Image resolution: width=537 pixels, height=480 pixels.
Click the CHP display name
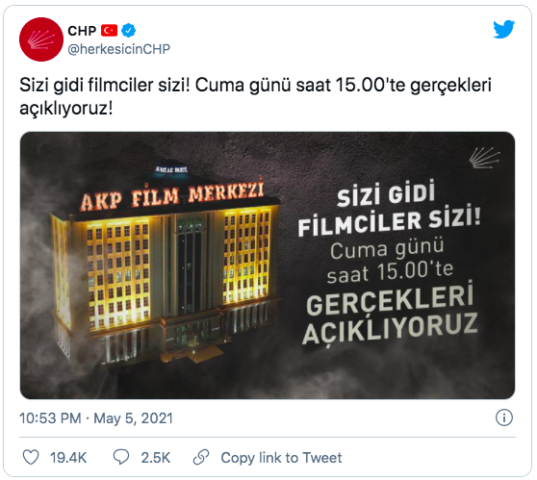tap(82, 31)
